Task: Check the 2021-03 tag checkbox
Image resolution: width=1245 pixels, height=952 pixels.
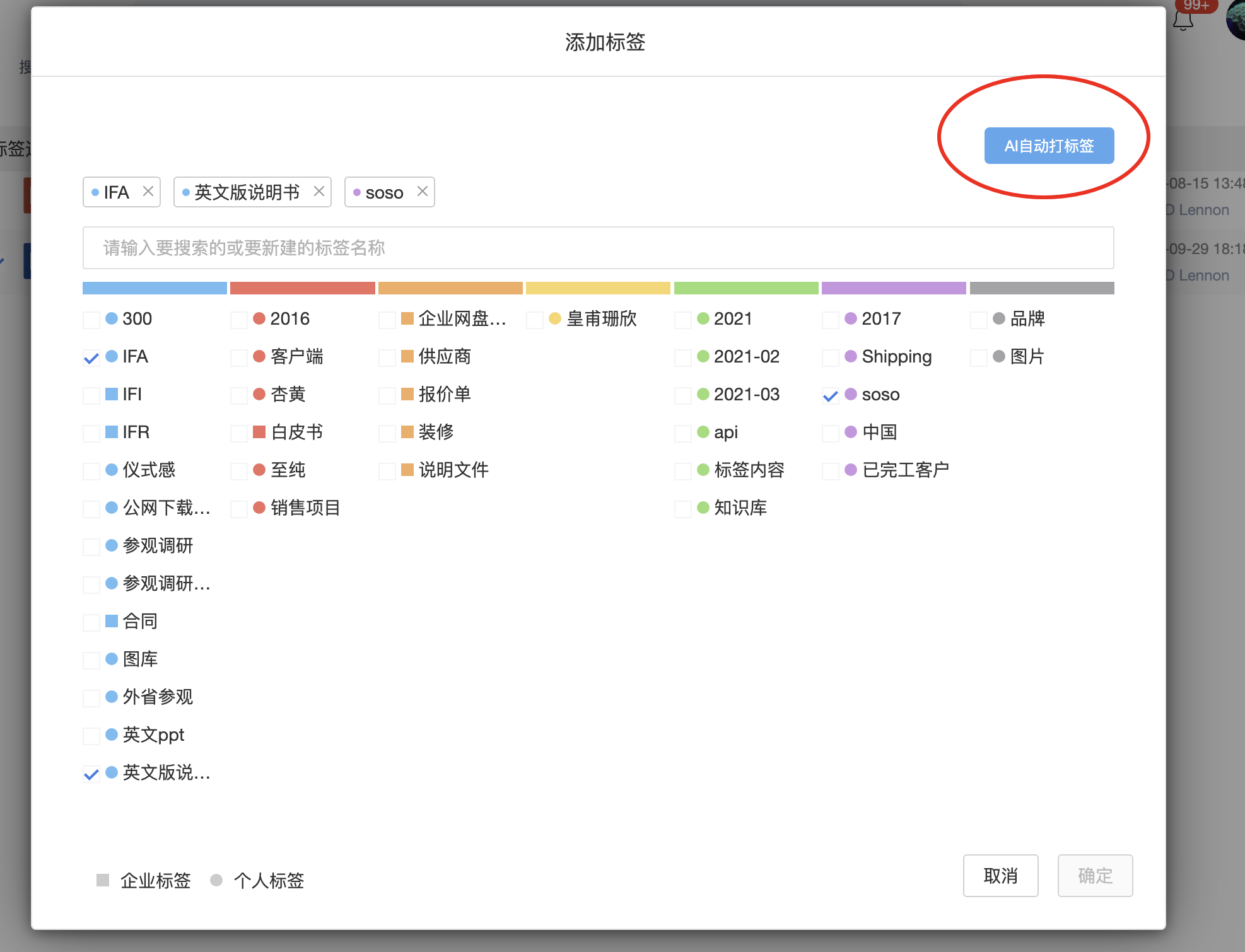Action: click(x=683, y=395)
